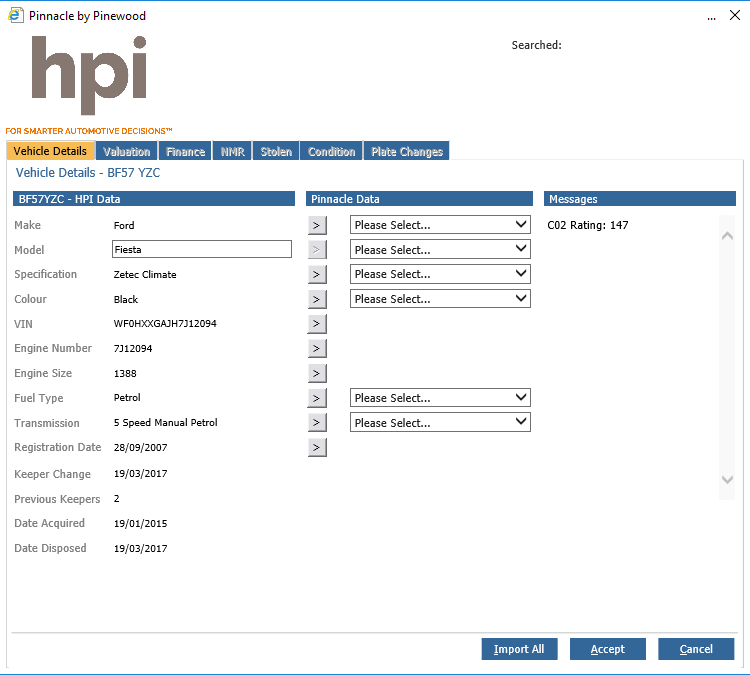Click the Engine Size value 1388
750x675 pixels.
(125, 374)
